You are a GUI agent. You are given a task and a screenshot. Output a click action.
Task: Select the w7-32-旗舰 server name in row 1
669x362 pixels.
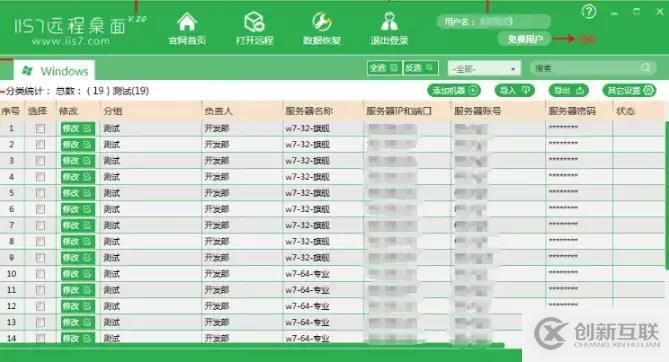coord(307,128)
